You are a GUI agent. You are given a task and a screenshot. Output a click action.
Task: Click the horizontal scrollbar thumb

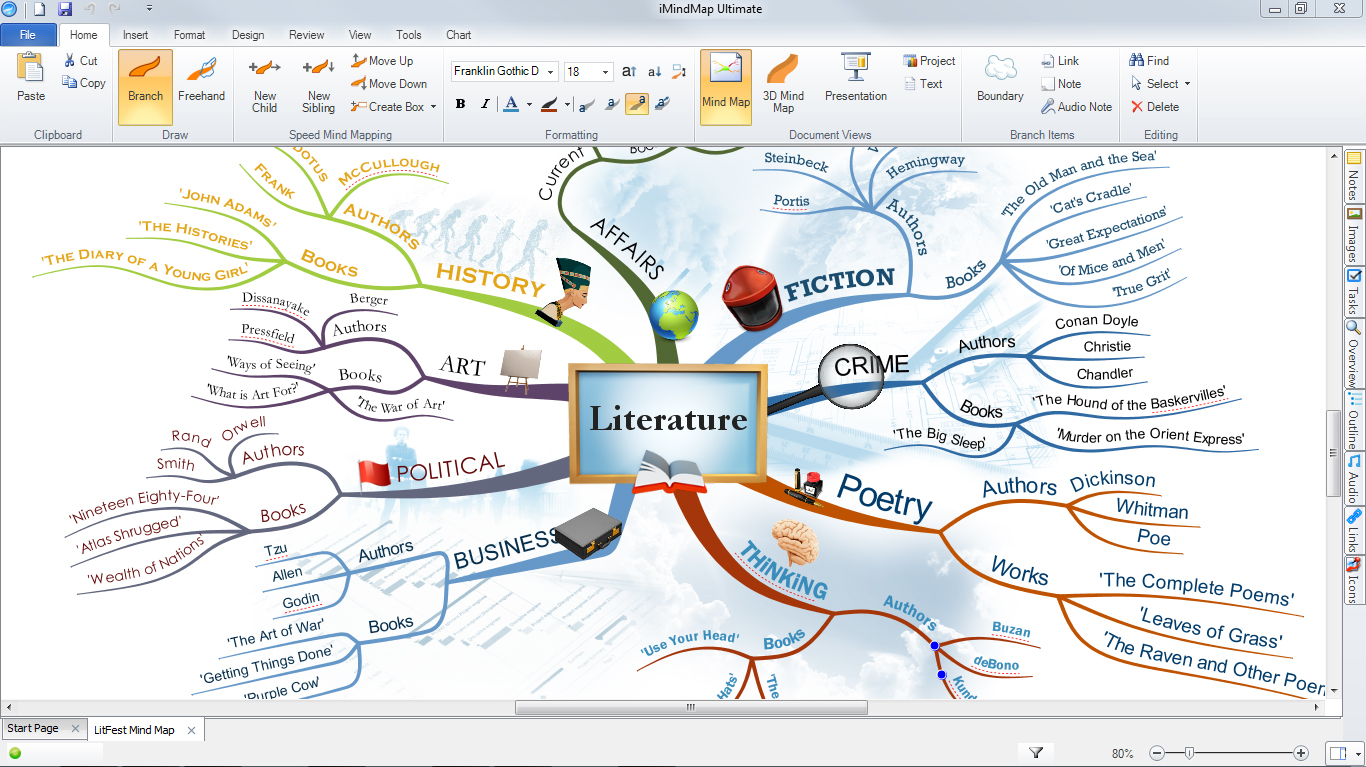691,707
